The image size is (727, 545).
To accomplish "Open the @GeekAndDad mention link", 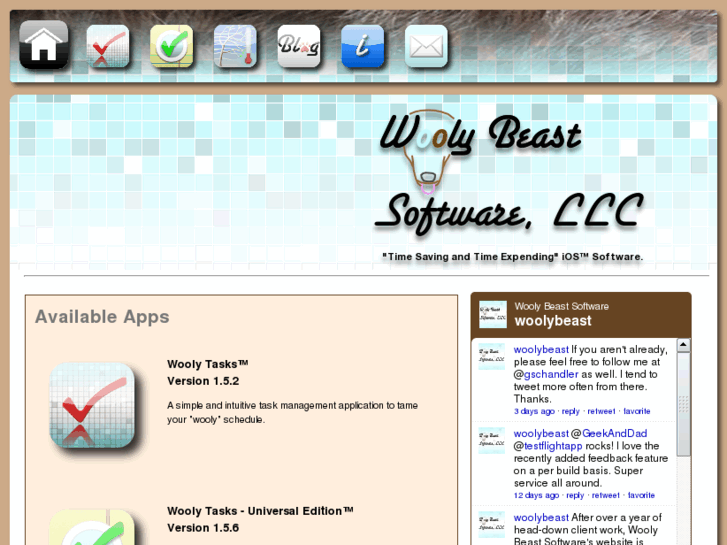I will point(614,433).
